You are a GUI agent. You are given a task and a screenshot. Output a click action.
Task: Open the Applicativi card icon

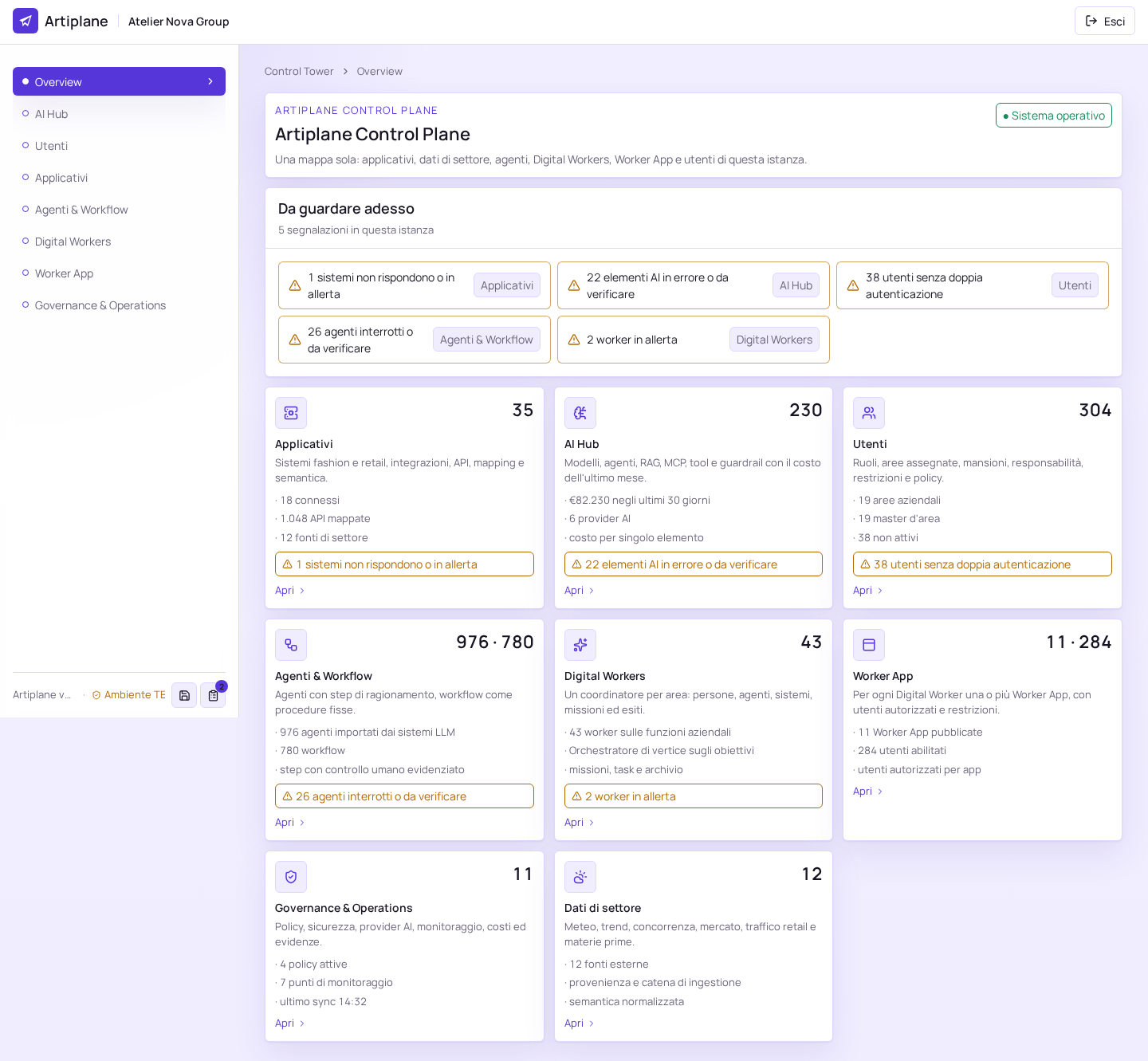coord(291,413)
